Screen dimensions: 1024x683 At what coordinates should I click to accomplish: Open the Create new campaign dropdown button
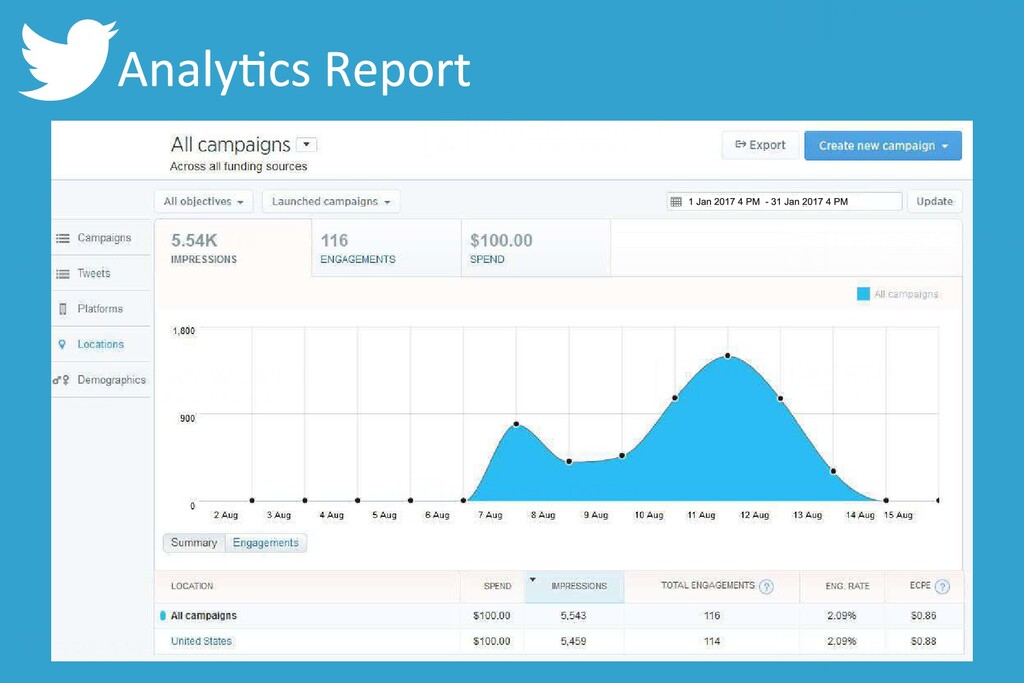tap(883, 146)
